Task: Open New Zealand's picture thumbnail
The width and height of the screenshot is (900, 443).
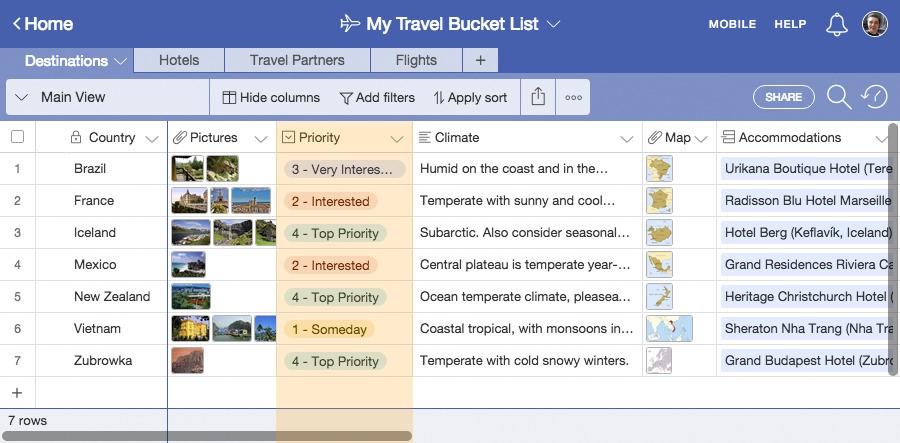Action: pyautogui.click(x=191, y=297)
